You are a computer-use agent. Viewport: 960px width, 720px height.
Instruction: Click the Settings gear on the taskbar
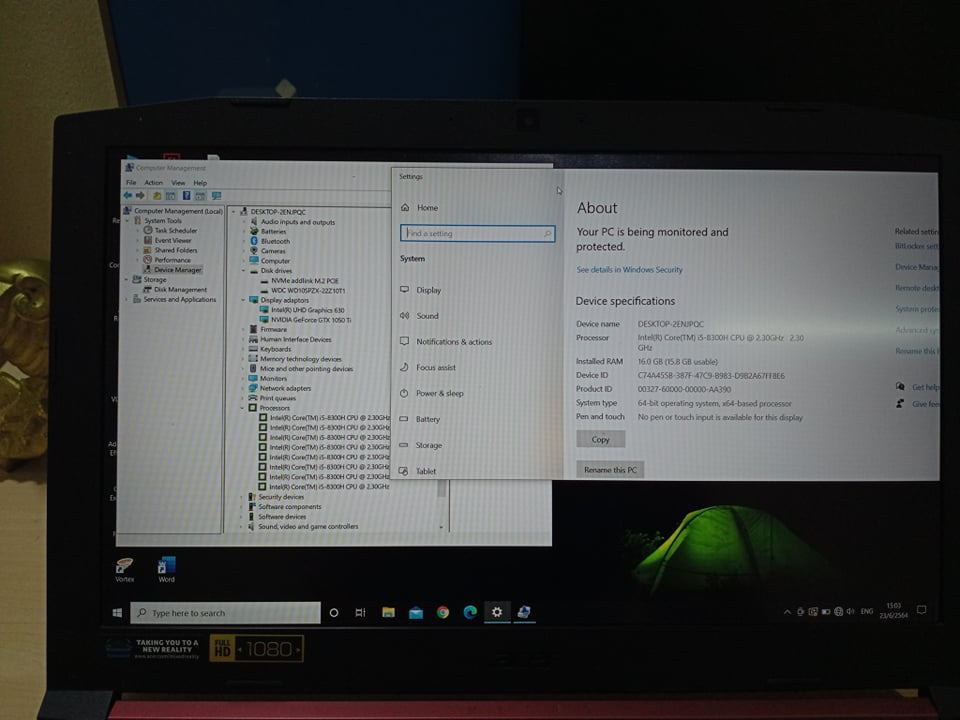point(497,612)
